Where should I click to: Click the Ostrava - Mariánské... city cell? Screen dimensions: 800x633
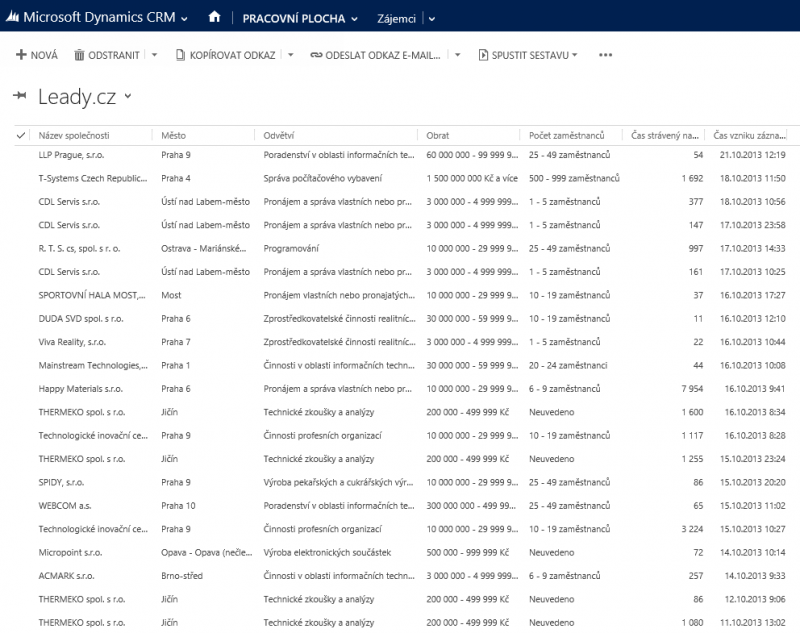[x=204, y=248]
